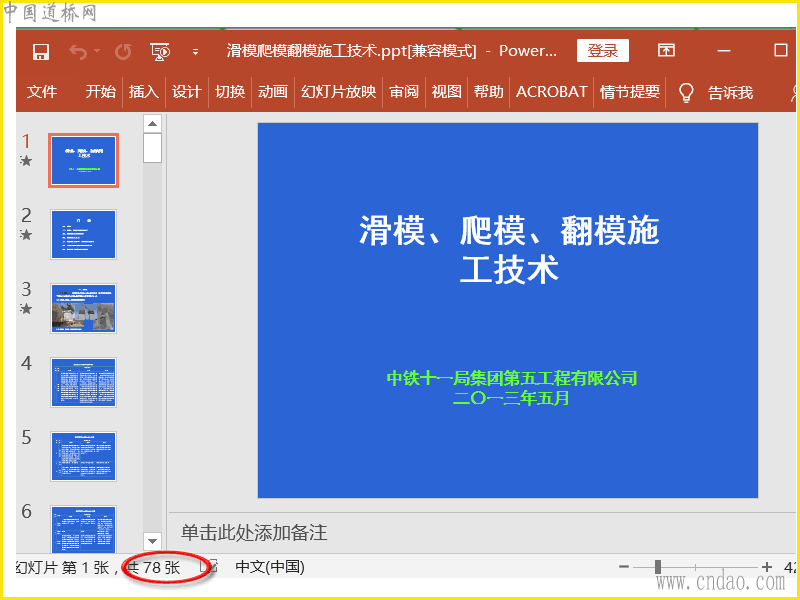800x600 pixels.
Task: Click the date text 二〇一三年五月
Action: [511, 398]
